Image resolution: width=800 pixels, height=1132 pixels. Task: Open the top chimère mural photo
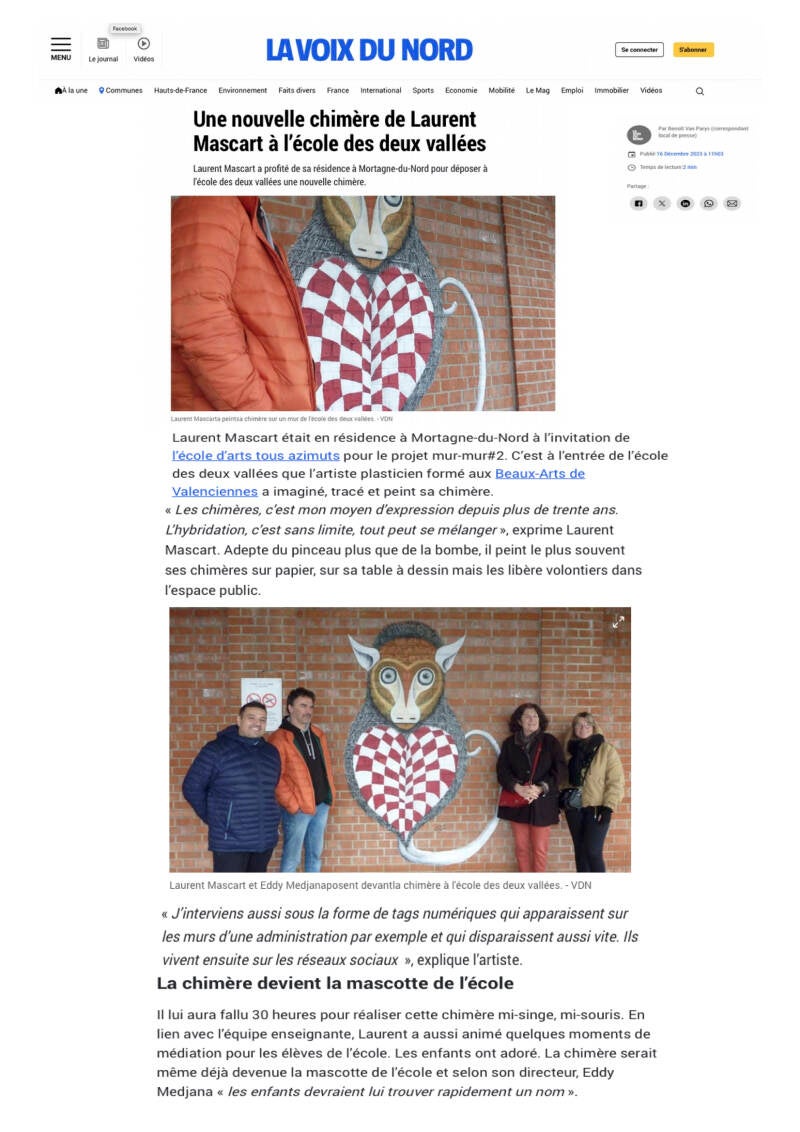pos(363,303)
